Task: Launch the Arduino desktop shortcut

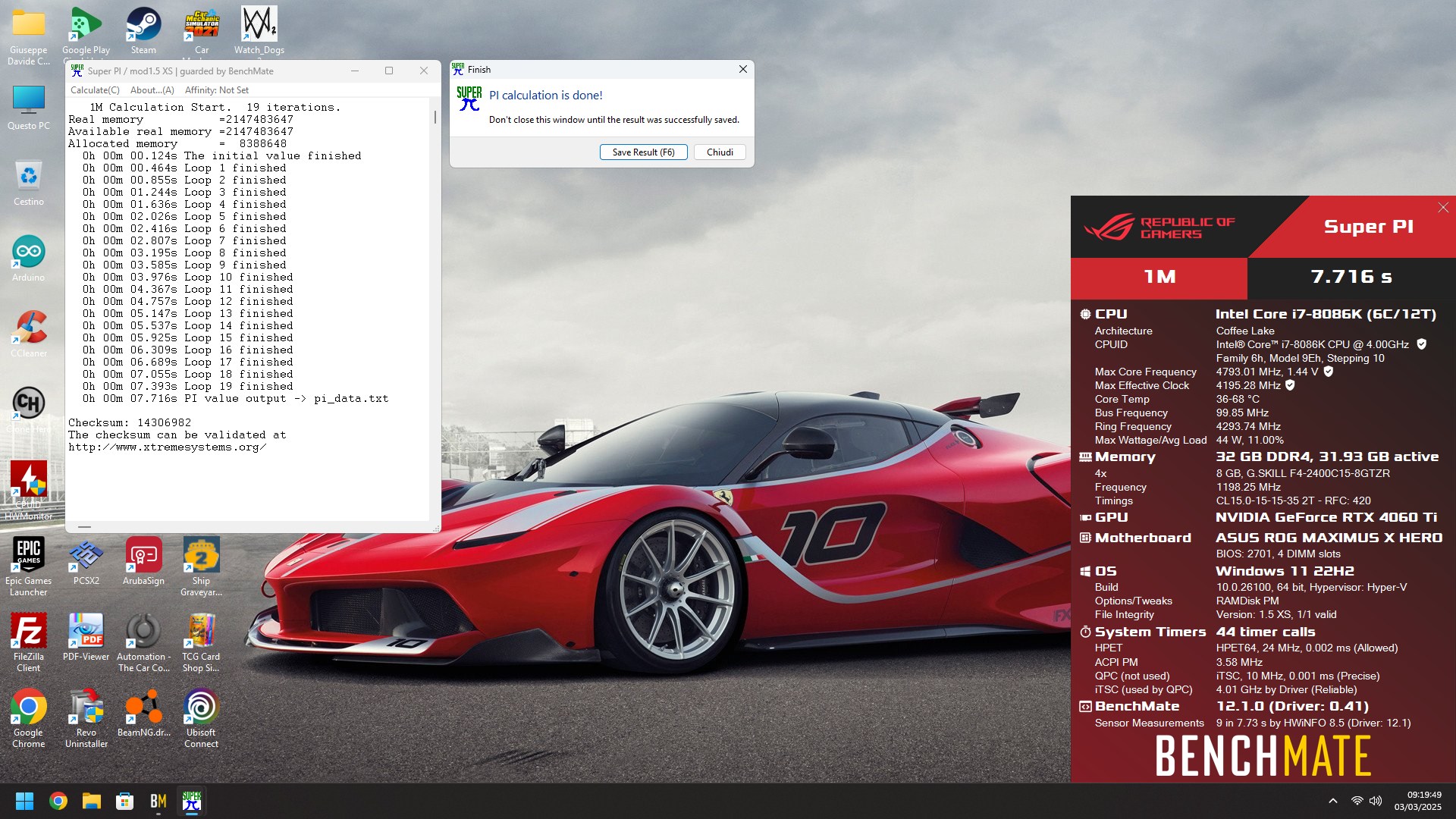Action: [29, 259]
